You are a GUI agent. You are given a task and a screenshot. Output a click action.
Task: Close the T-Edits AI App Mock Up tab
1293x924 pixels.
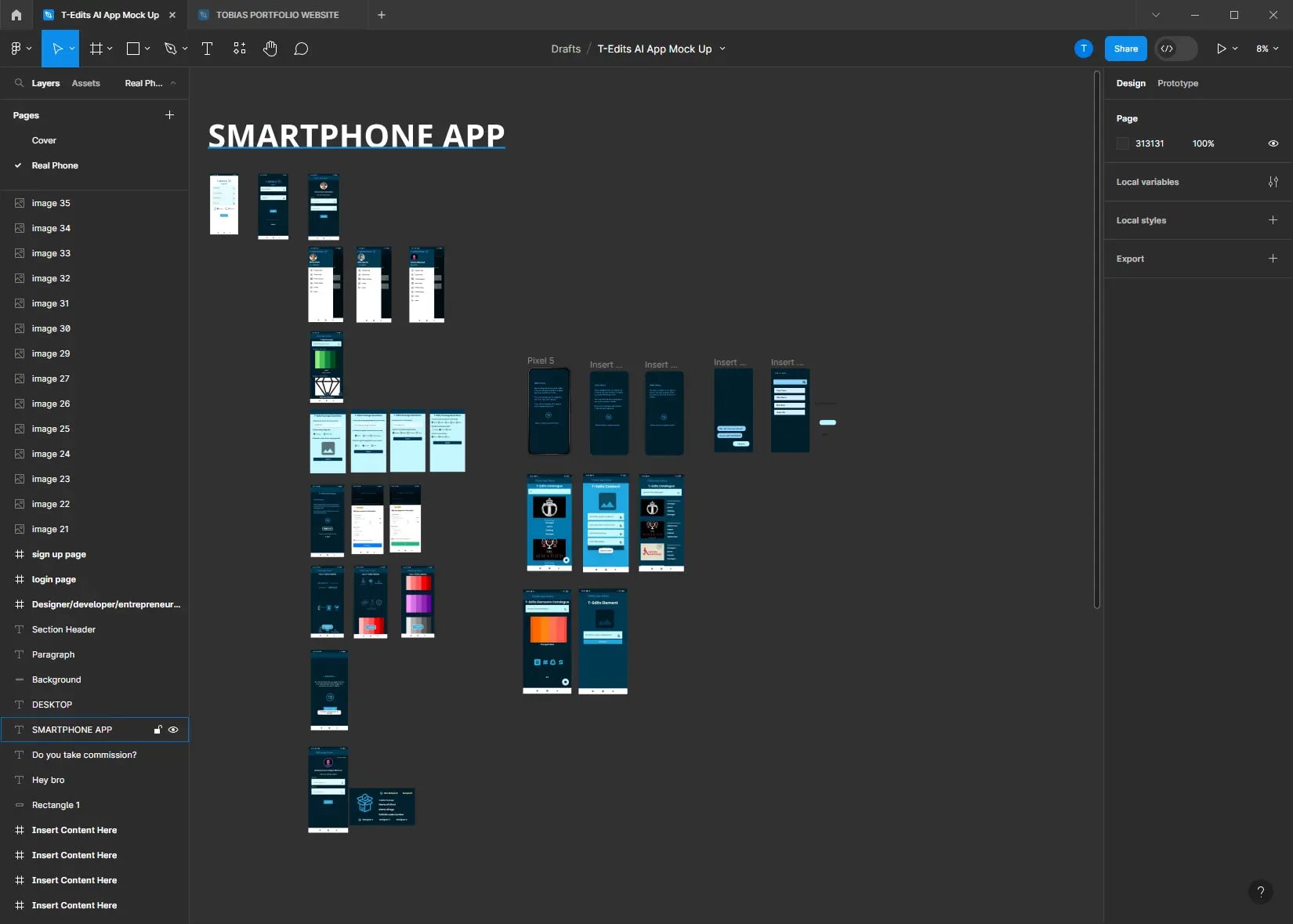[x=172, y=15]
